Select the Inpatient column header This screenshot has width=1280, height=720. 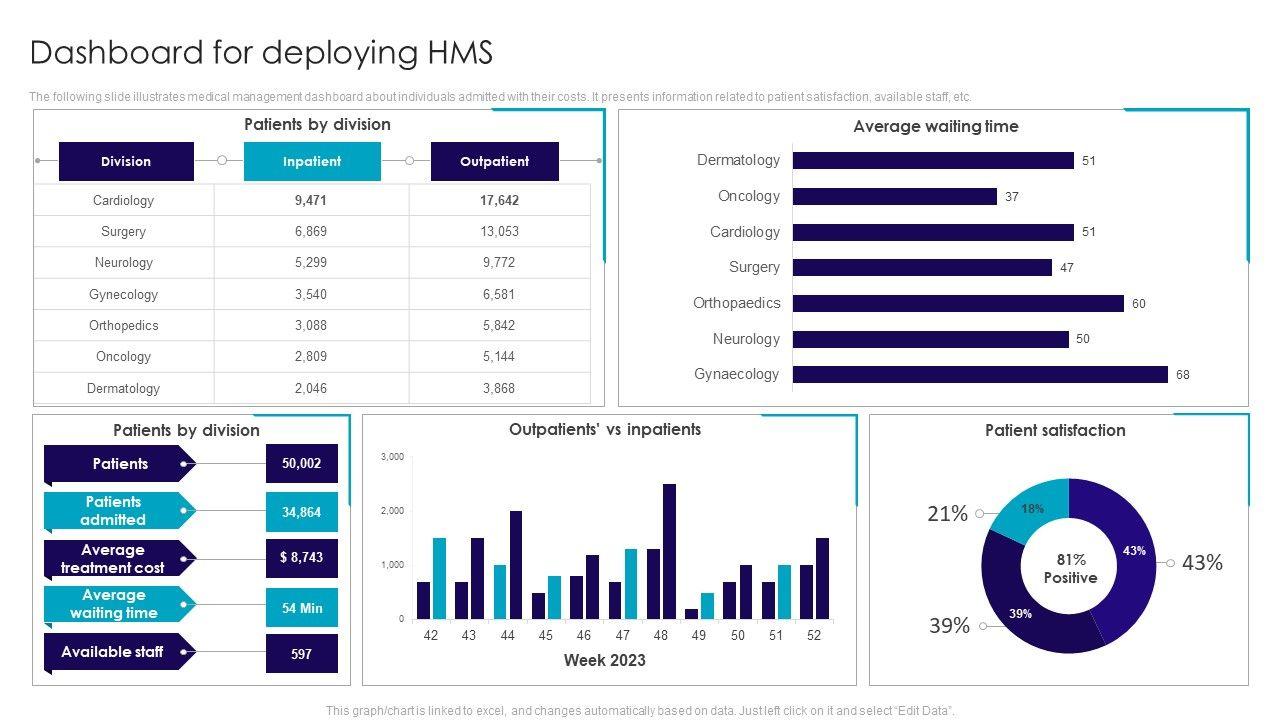[x=312, y=161]
